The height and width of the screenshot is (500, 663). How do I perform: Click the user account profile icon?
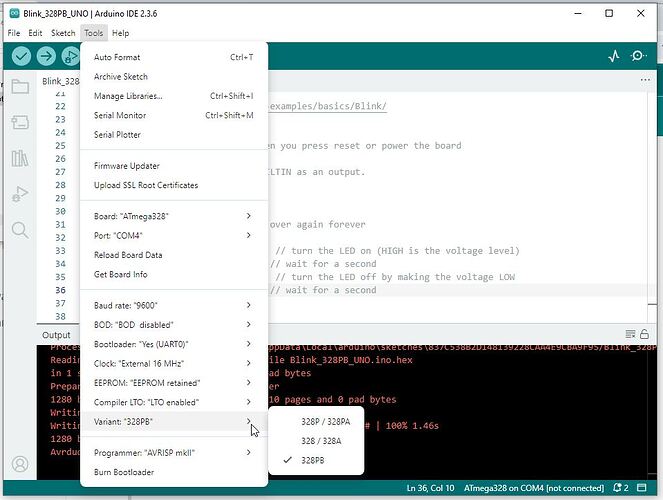(20, 464)
